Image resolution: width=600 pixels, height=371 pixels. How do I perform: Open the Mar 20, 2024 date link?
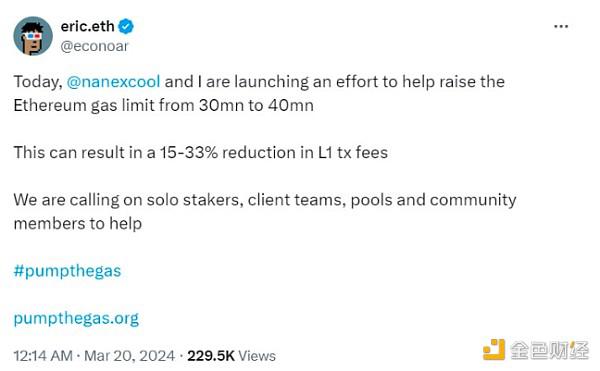coord(129,356)
